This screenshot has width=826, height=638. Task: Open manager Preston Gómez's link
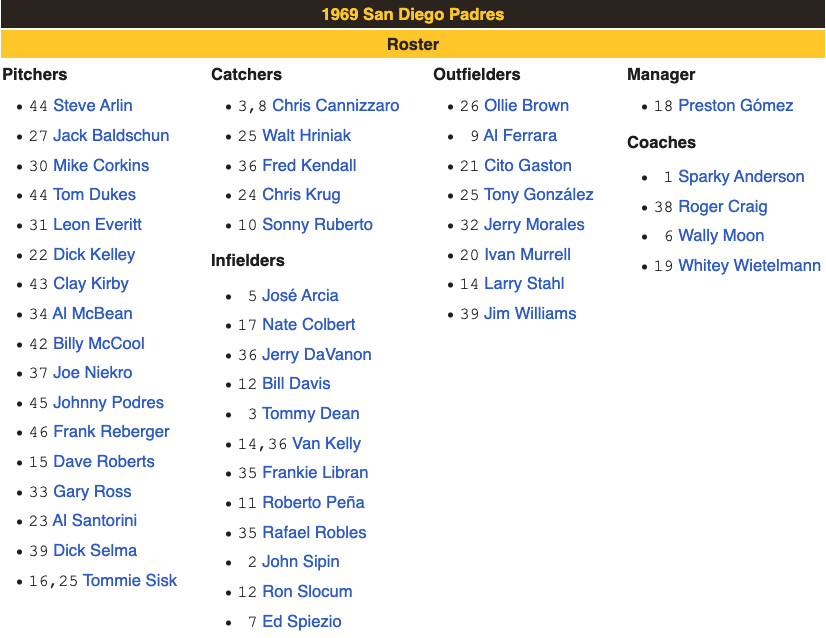coord(736,105)
